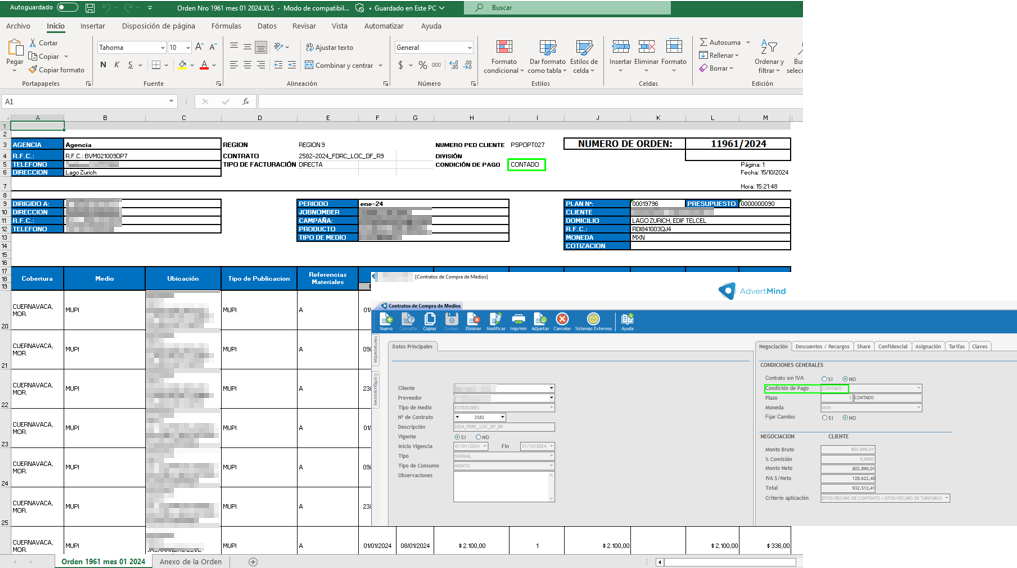1017x568 pixels.
Task: Select SI for Contrato sin IVA
Action: [x=824, y=379]
